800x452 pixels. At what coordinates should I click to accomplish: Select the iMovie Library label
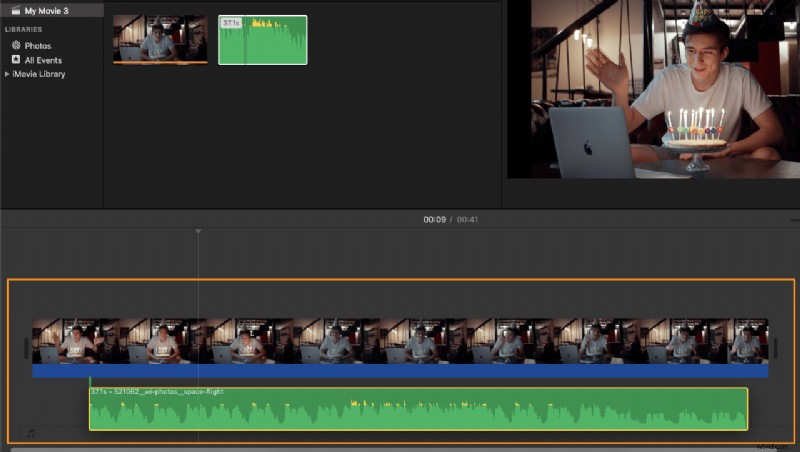click(39, 74)
